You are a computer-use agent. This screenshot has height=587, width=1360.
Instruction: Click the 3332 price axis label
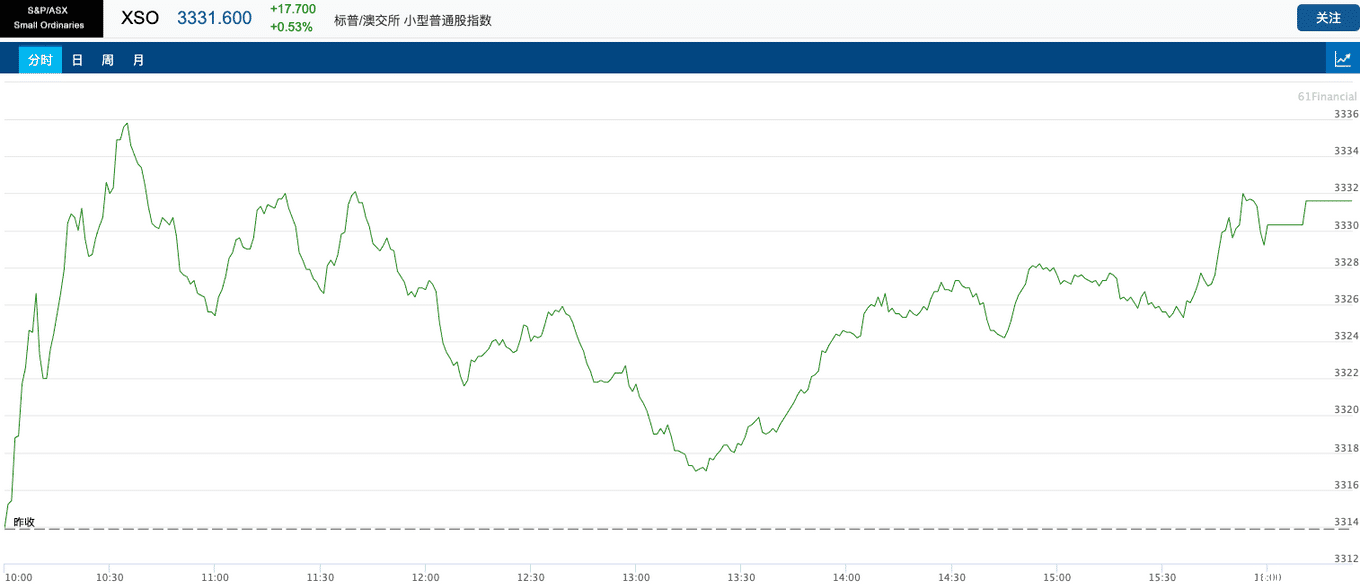click(1346, 188)
